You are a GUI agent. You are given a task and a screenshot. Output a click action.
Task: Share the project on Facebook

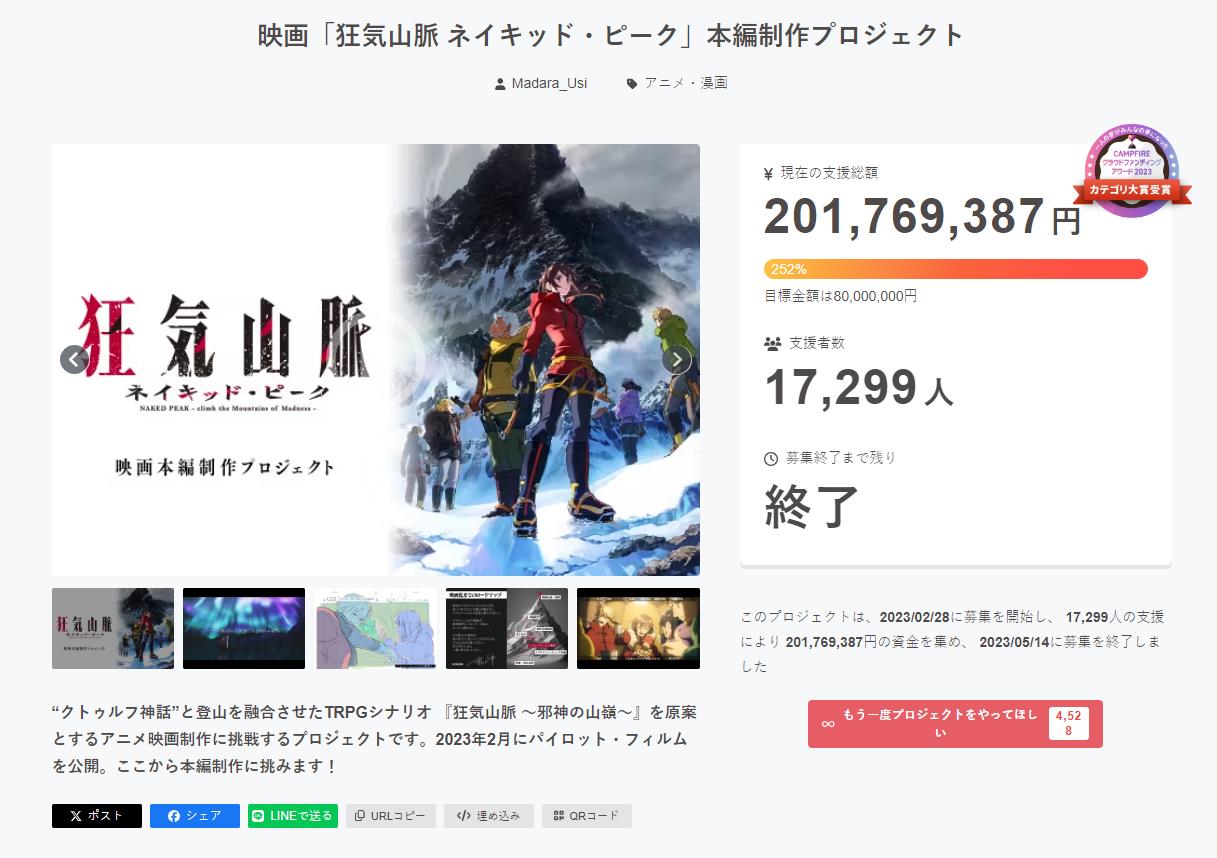195,816
